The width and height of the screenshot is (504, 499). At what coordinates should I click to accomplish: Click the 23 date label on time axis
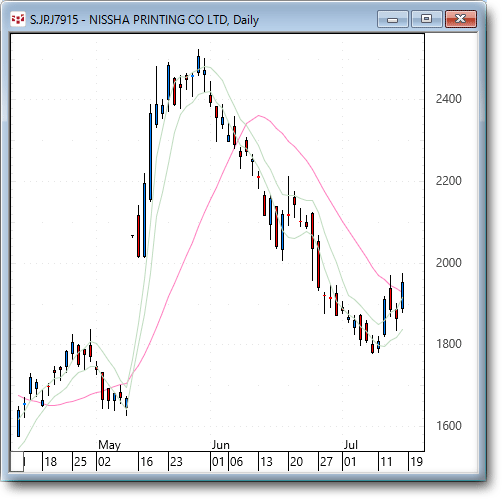(176, 462)
